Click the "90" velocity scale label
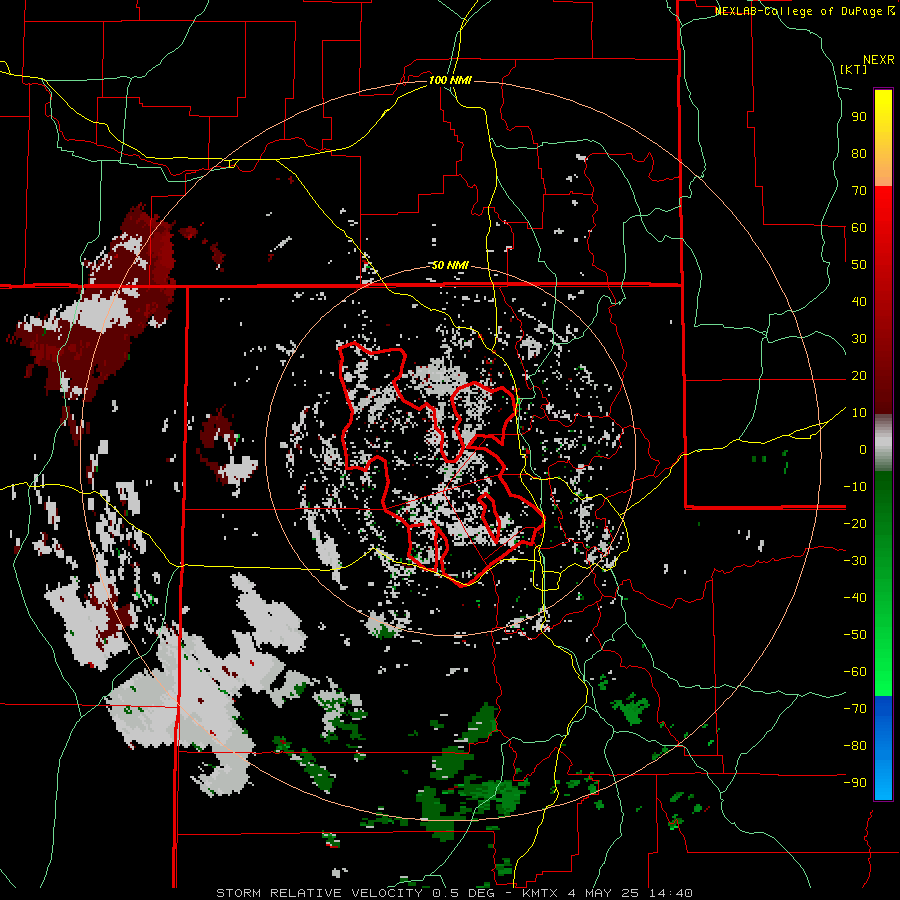Screen dimensions: 900x900 859,117
